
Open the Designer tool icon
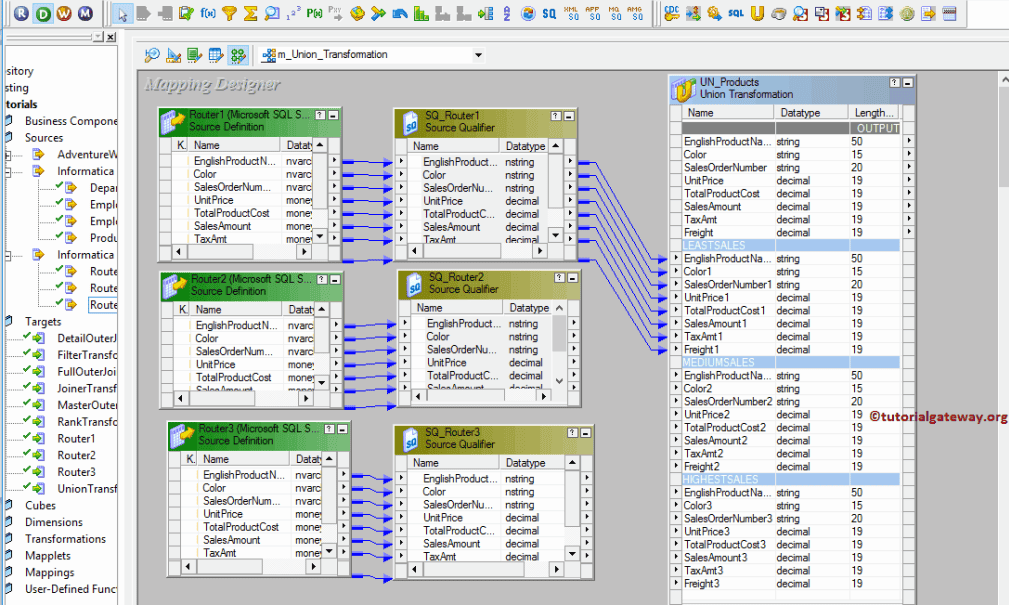pyautogui.click(x=43, y=13)
